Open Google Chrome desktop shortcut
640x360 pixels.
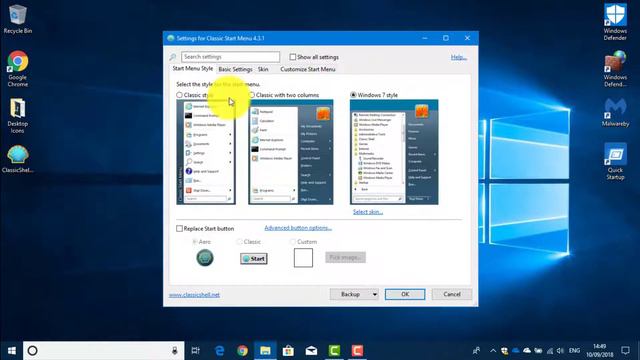[18, 69]
